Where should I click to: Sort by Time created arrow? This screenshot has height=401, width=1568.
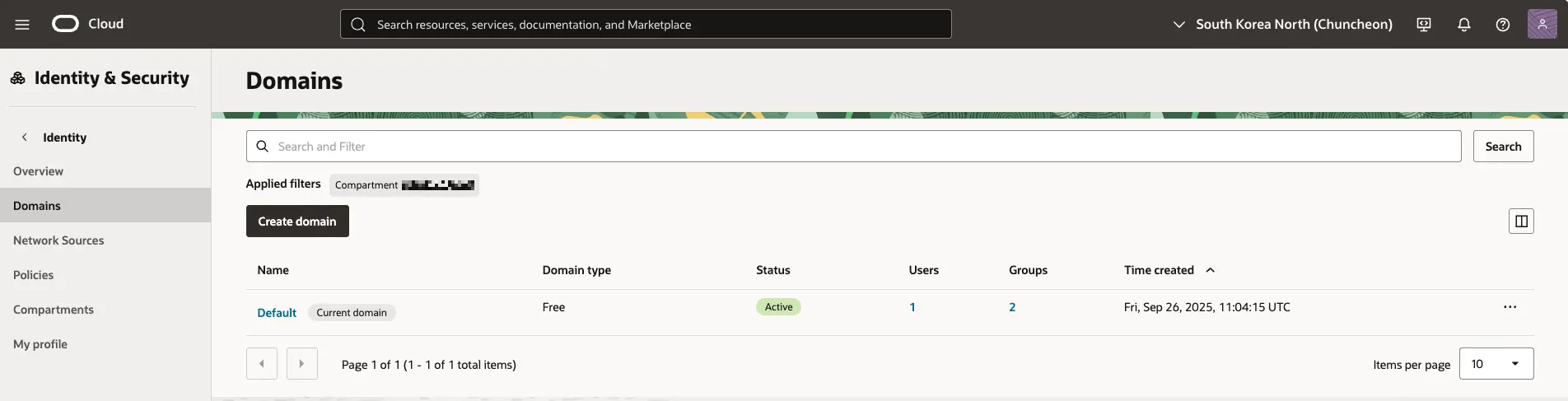click(x=1210, y=270)
